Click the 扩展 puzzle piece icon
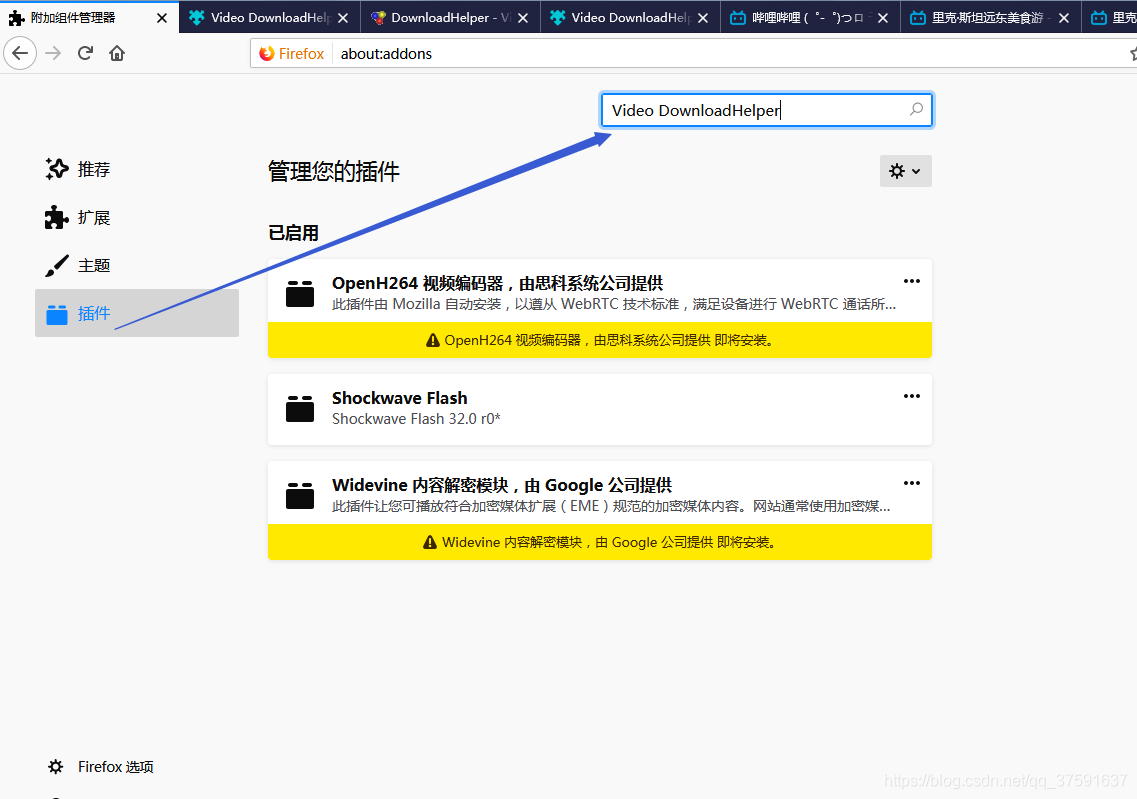1137x799 pixels. (57, 218)
